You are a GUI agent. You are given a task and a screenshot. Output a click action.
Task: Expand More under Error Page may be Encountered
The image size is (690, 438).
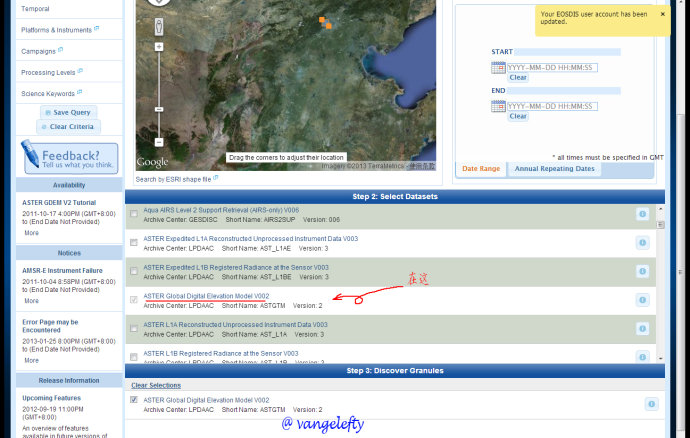(x=31, y=360)
